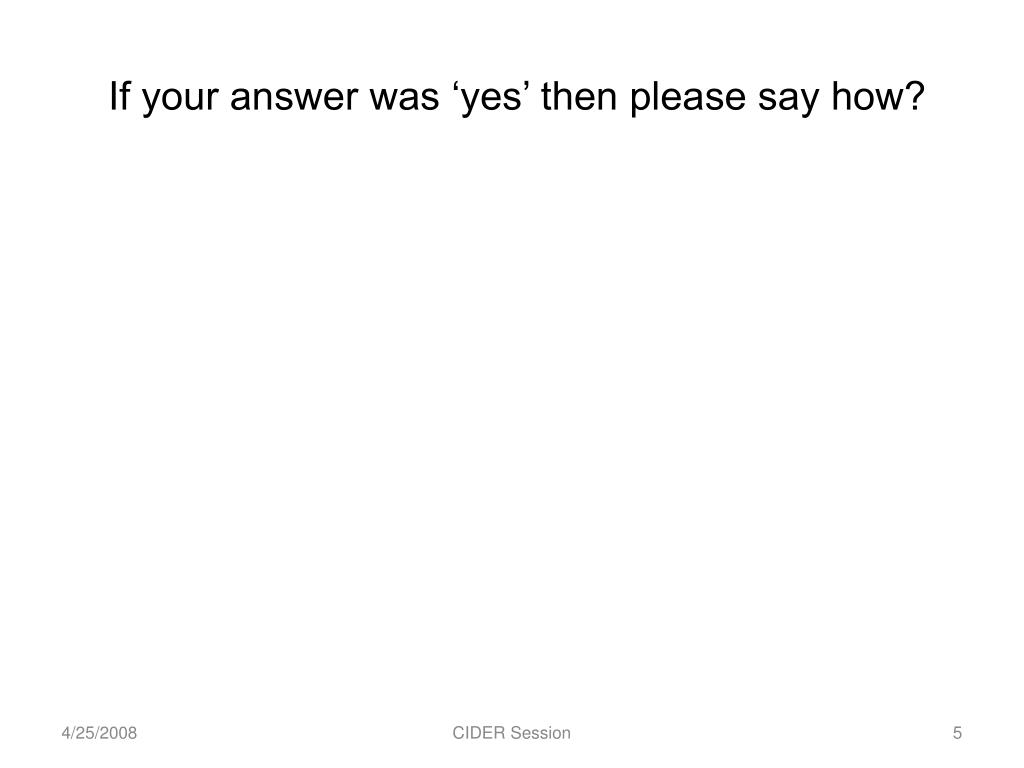Screen dimensions: 1024x768
Task: Click the CIDER Session footer text
Action: [511, 733]
